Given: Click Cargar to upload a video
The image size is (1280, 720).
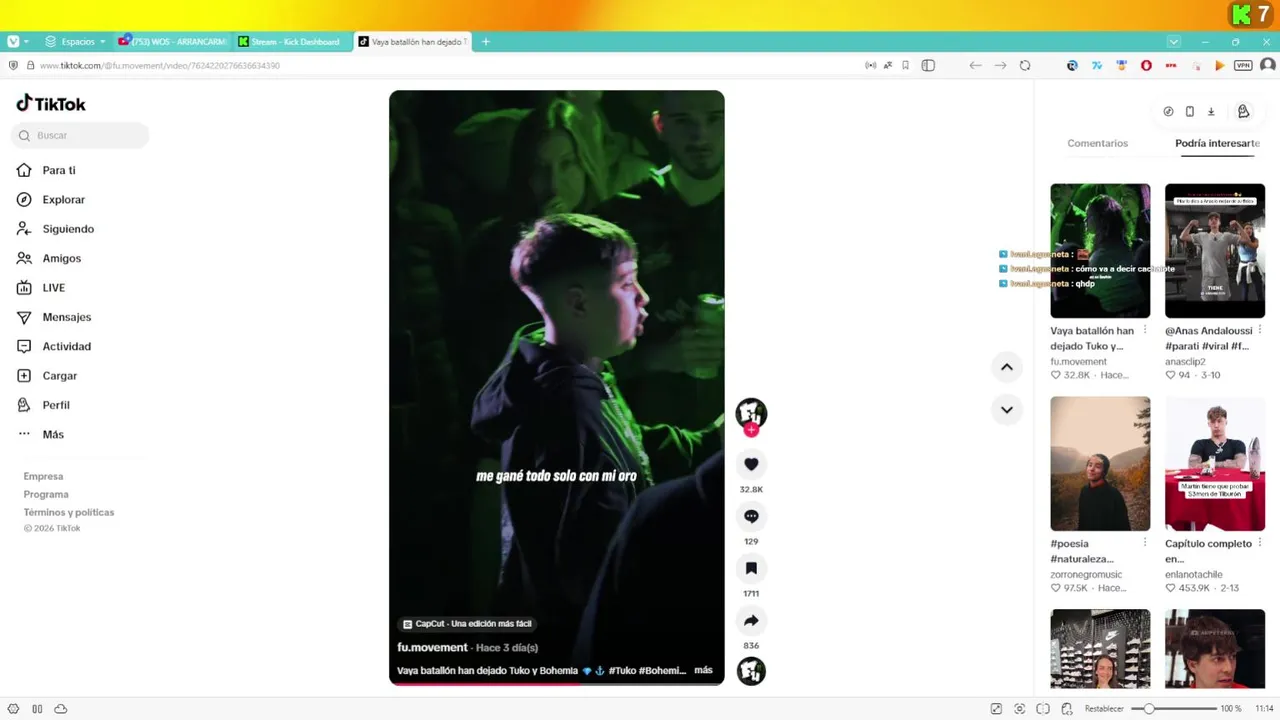Looking at the screenshot, I should pyautogui.click(x=47, y=375).
